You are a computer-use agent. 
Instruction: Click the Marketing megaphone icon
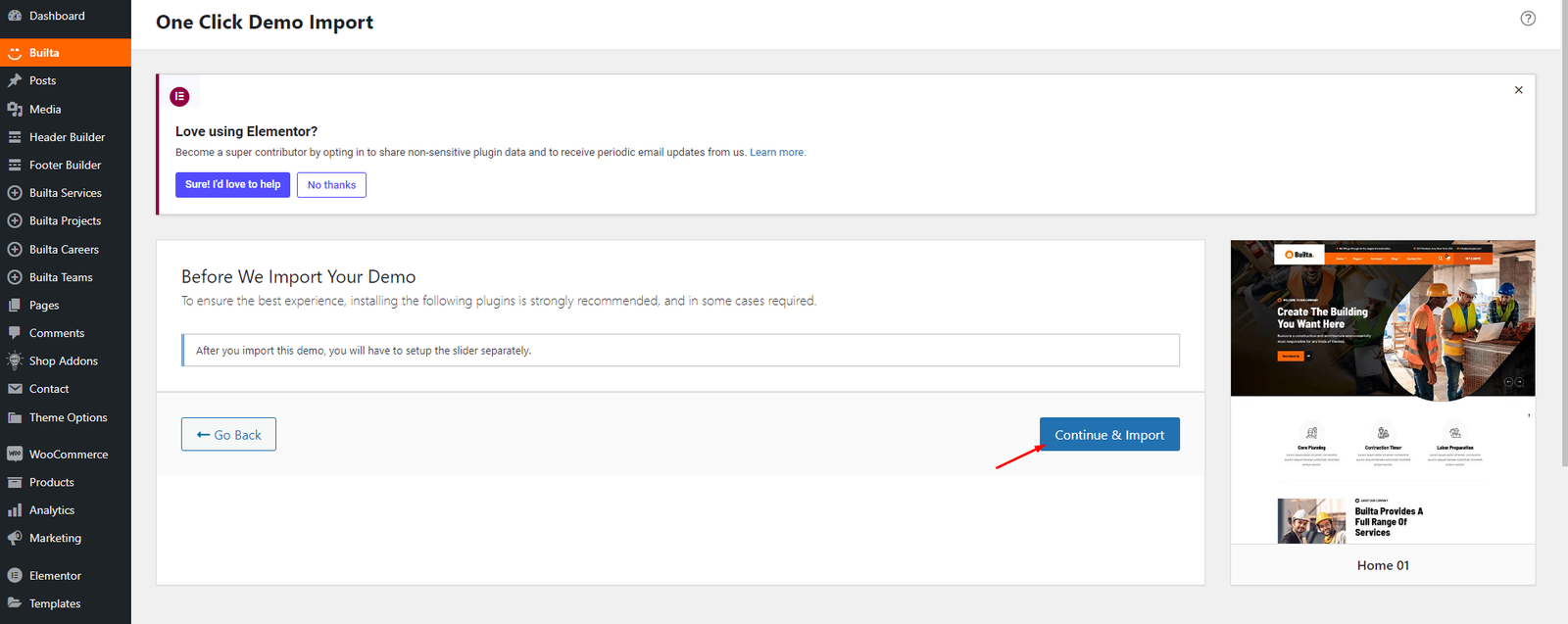coord(15,538)
